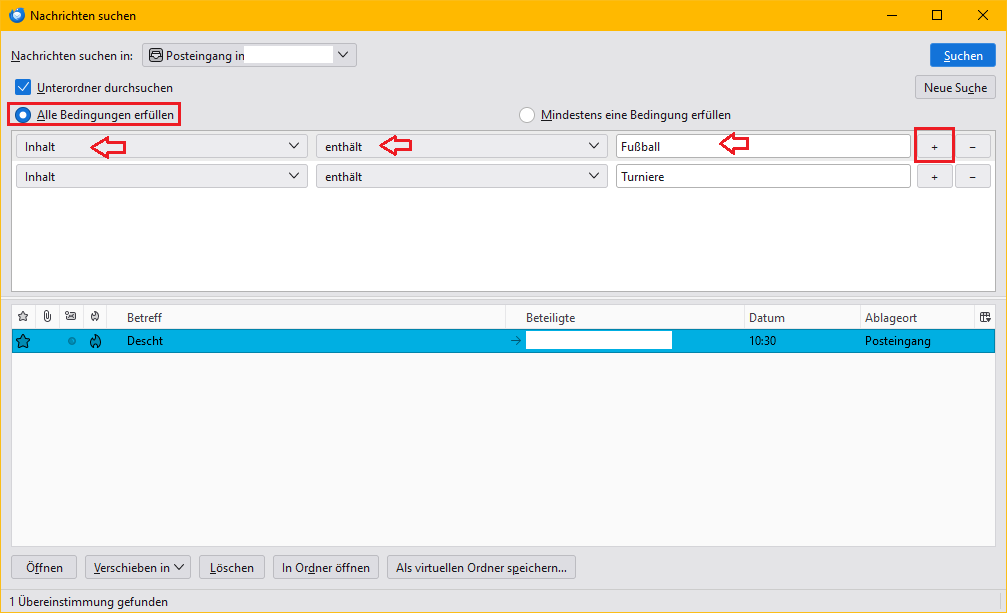The width and height of the screenshot is (1007, 613).
Task: Expand the first Inhalt field dropdown
Action: tap(161, 146)
